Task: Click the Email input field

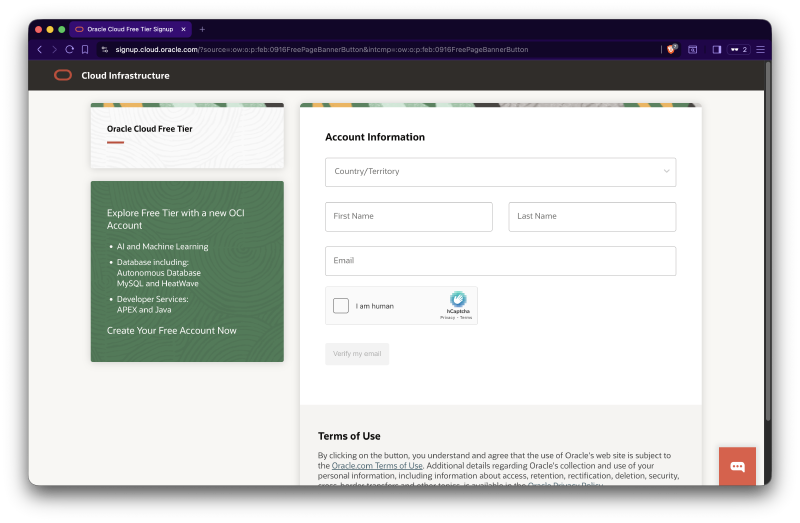Action: 501,261
